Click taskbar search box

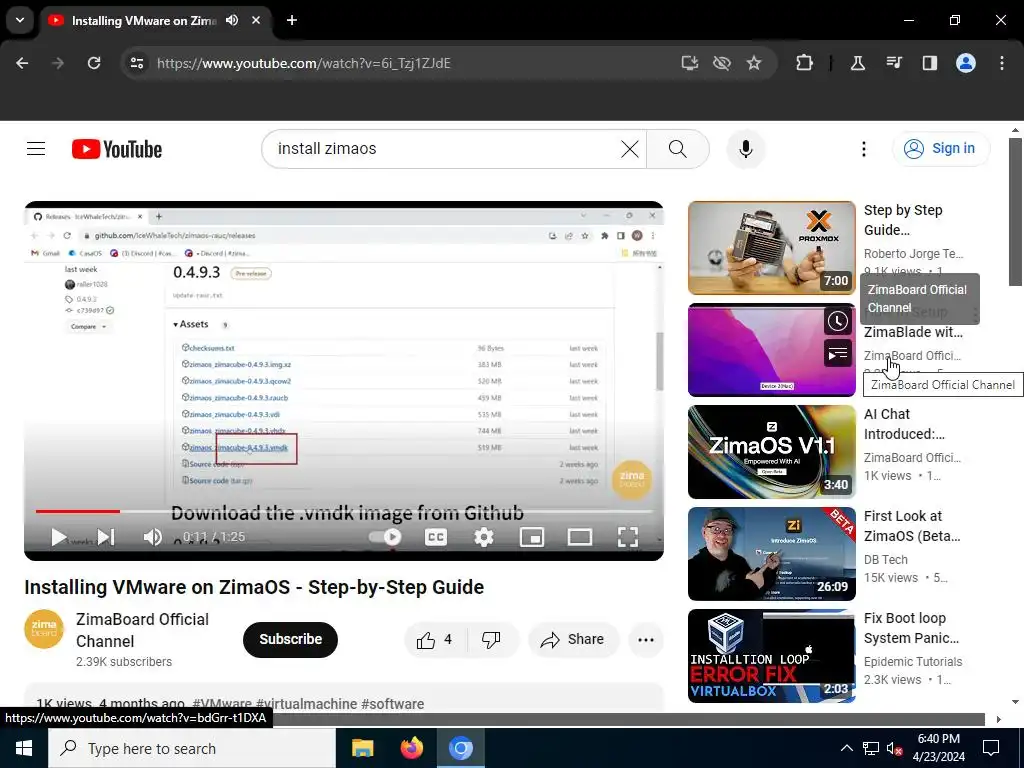192,748
